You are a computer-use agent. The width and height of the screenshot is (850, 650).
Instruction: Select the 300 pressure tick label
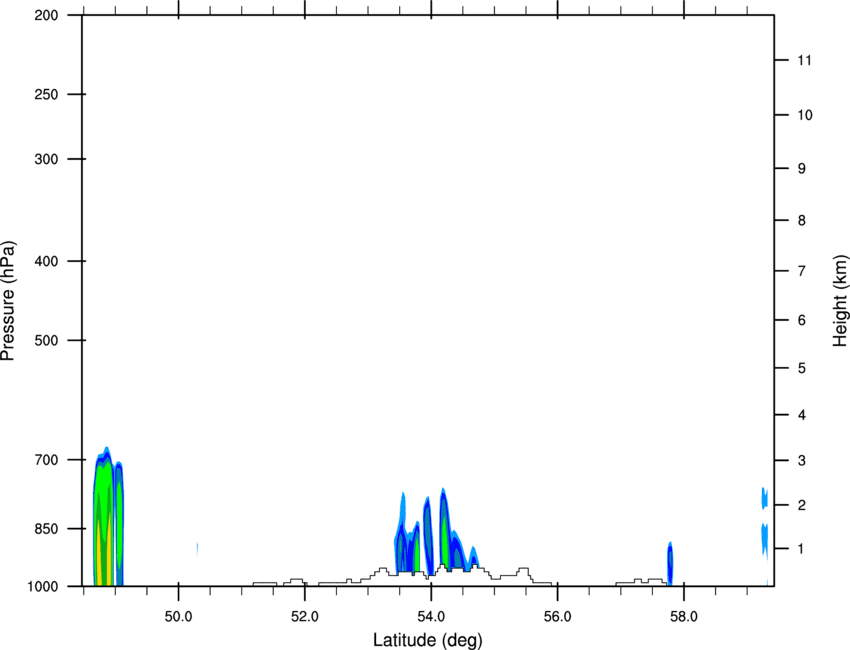click(x=46, y=159)
